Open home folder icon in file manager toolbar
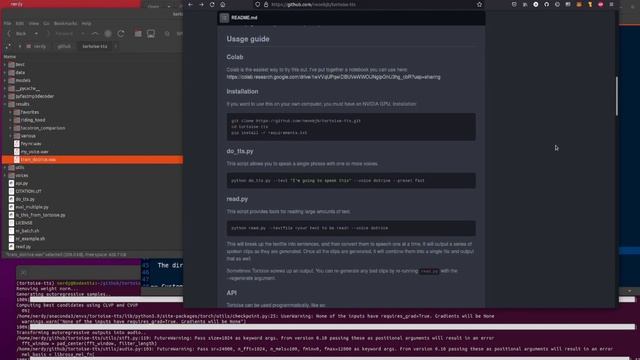 (138, 34)
